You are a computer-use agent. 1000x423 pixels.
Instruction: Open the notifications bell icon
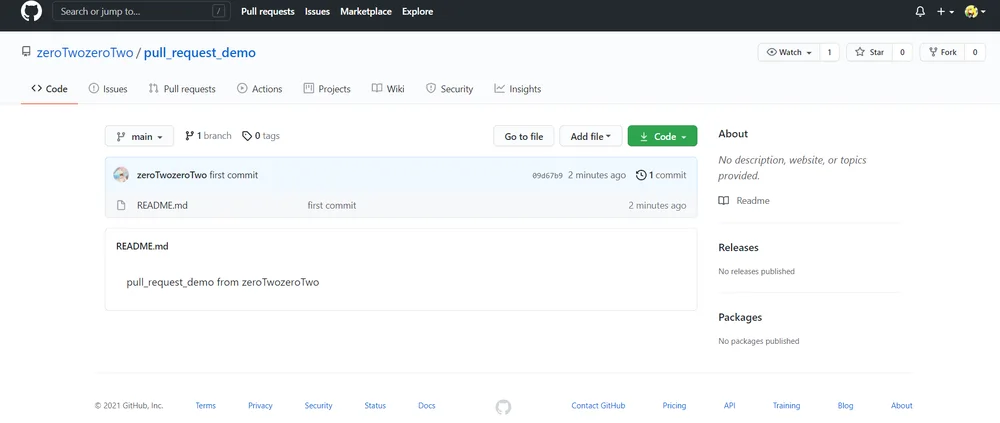tap(920, 11)
